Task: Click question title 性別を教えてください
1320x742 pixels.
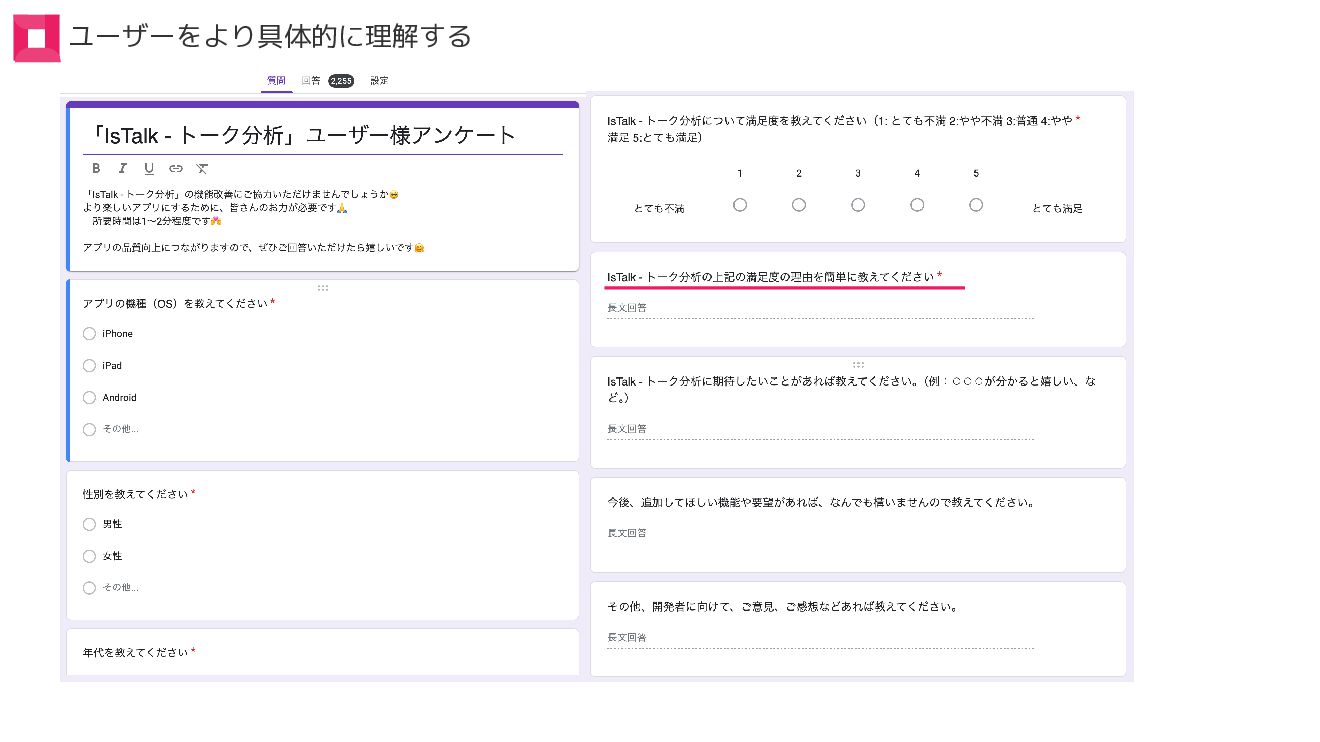Action: pyautogui.click(x=135, y=494)
